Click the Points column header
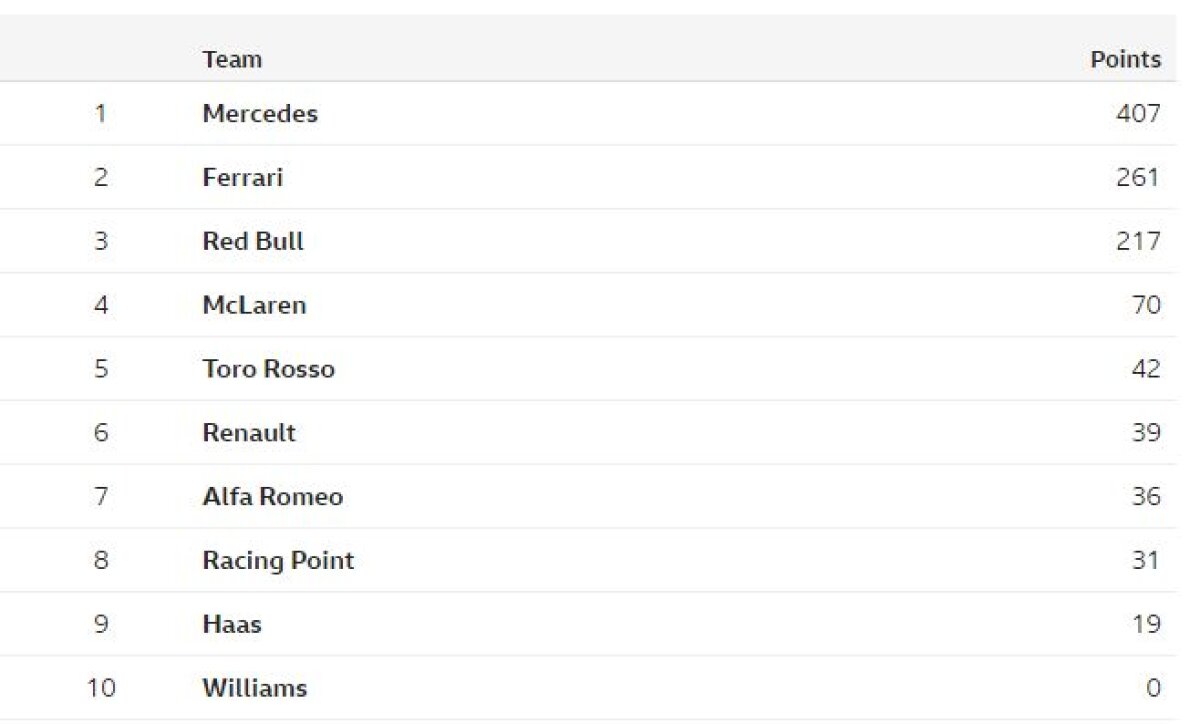Screen dimensions: 1200x724 click(1125, 59)
